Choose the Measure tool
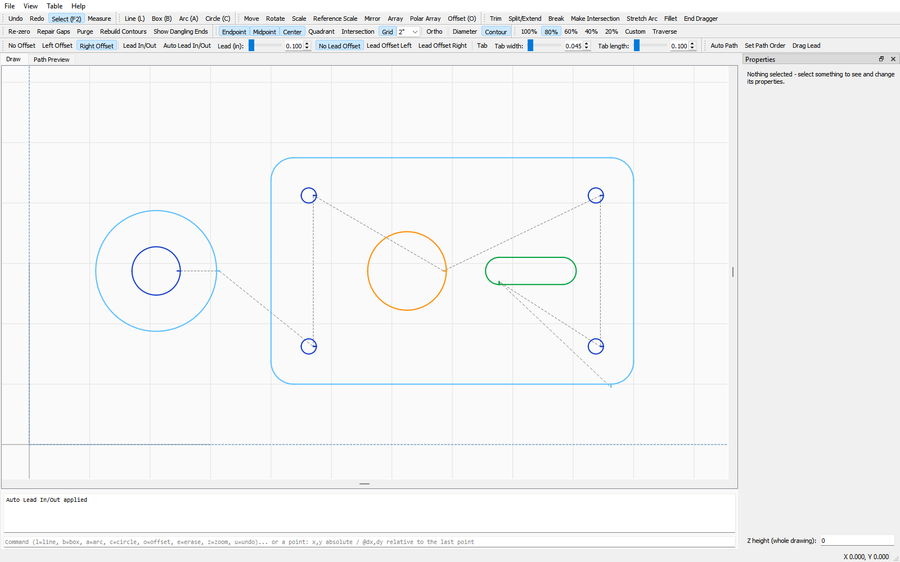Screen dimensions: 900x562 (99, 18)
